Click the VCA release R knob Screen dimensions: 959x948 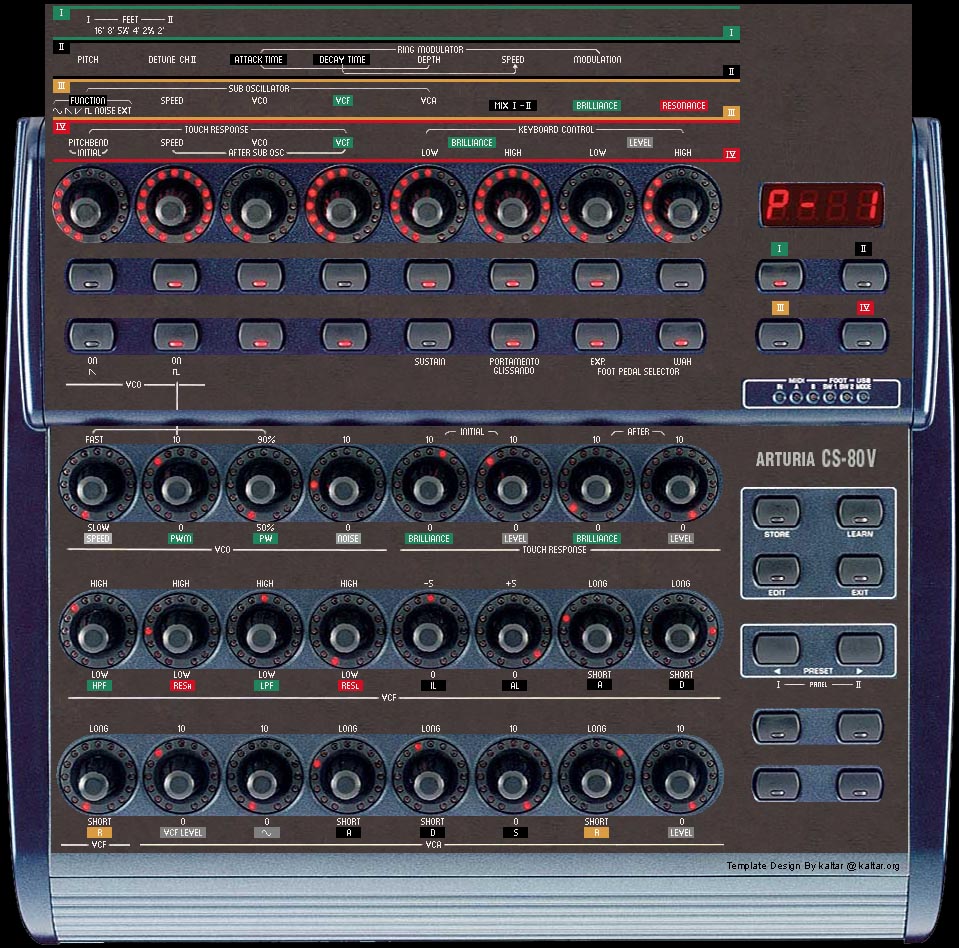pyautogui.click(x=597, y=777)
